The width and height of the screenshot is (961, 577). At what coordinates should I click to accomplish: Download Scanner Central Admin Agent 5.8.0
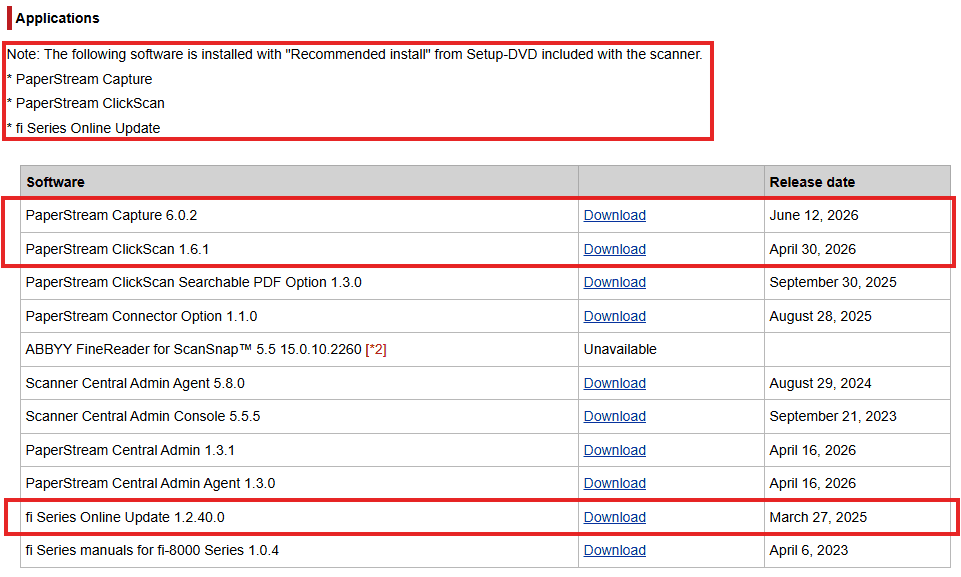(x=614, y=383)
